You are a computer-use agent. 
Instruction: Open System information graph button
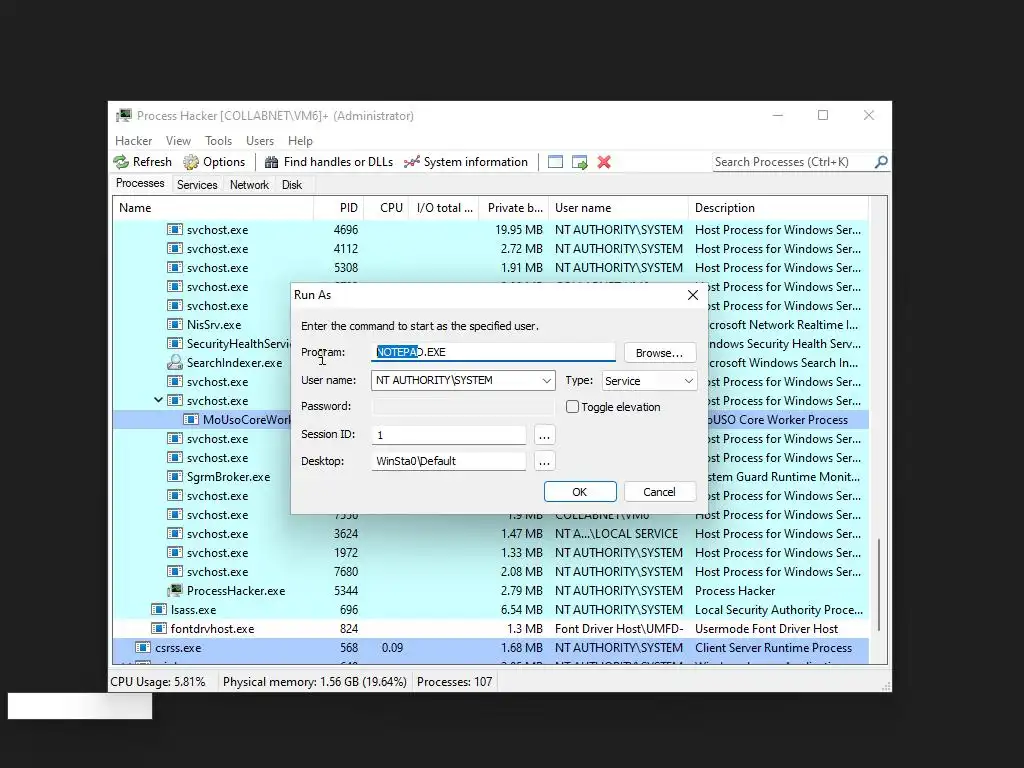coord(466,162)
